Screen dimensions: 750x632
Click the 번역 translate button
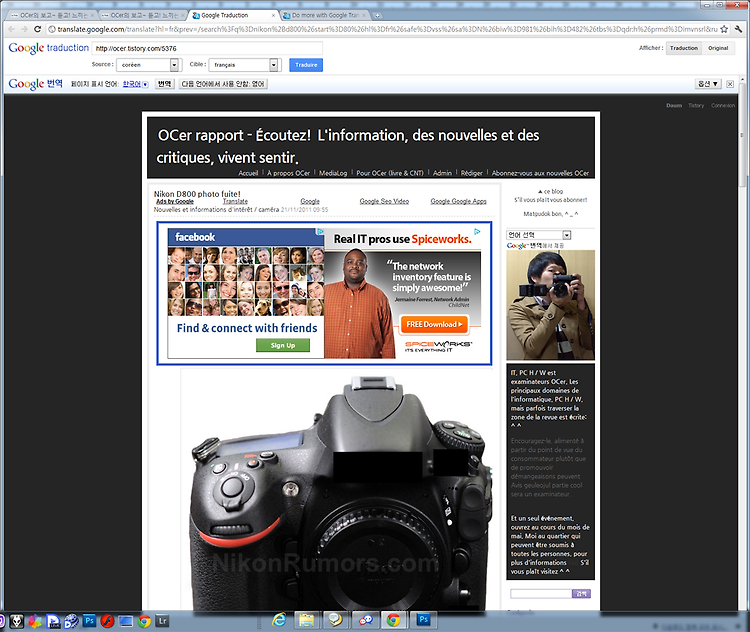point(165,84)
